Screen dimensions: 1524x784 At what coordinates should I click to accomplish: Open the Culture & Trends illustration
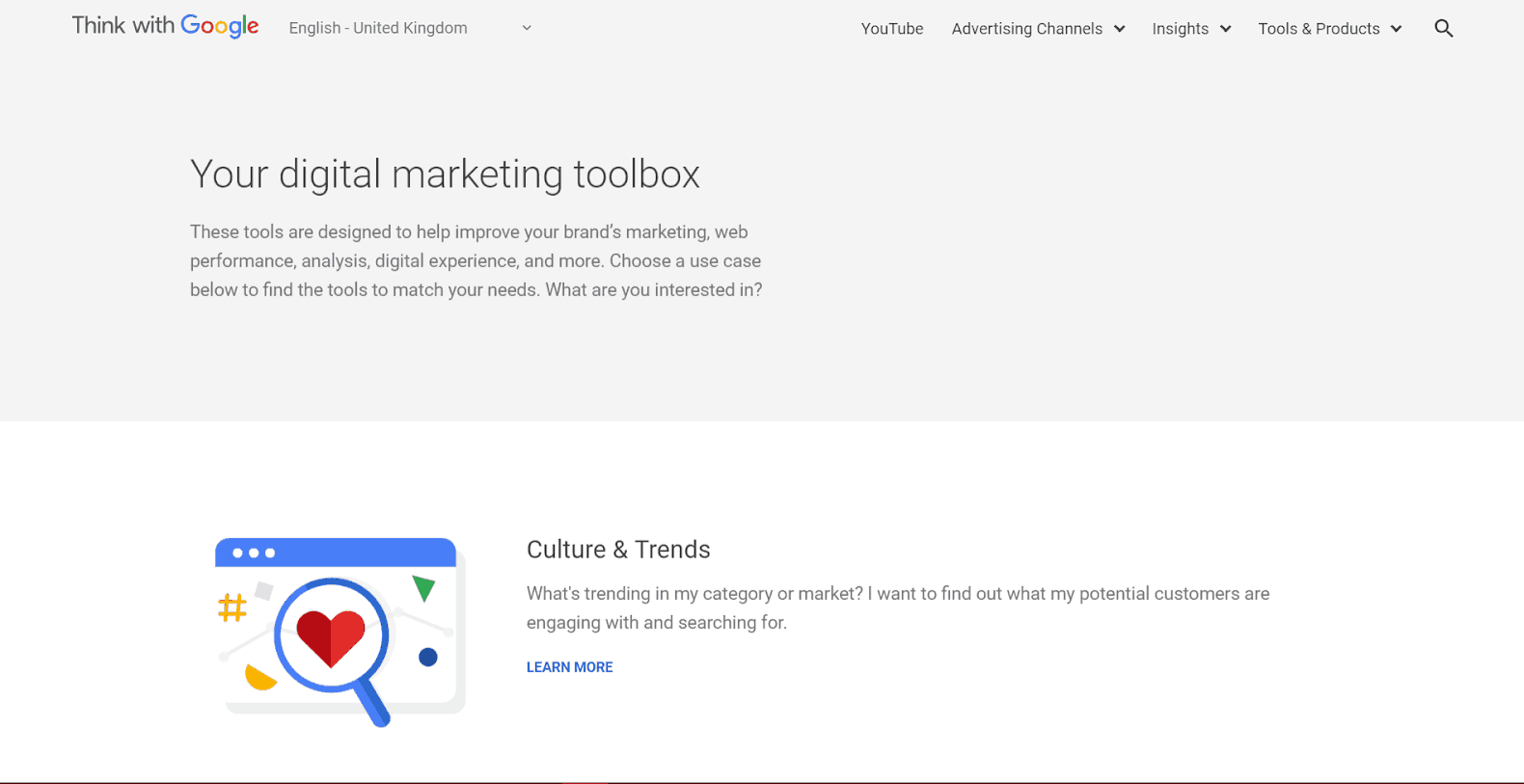340,632
